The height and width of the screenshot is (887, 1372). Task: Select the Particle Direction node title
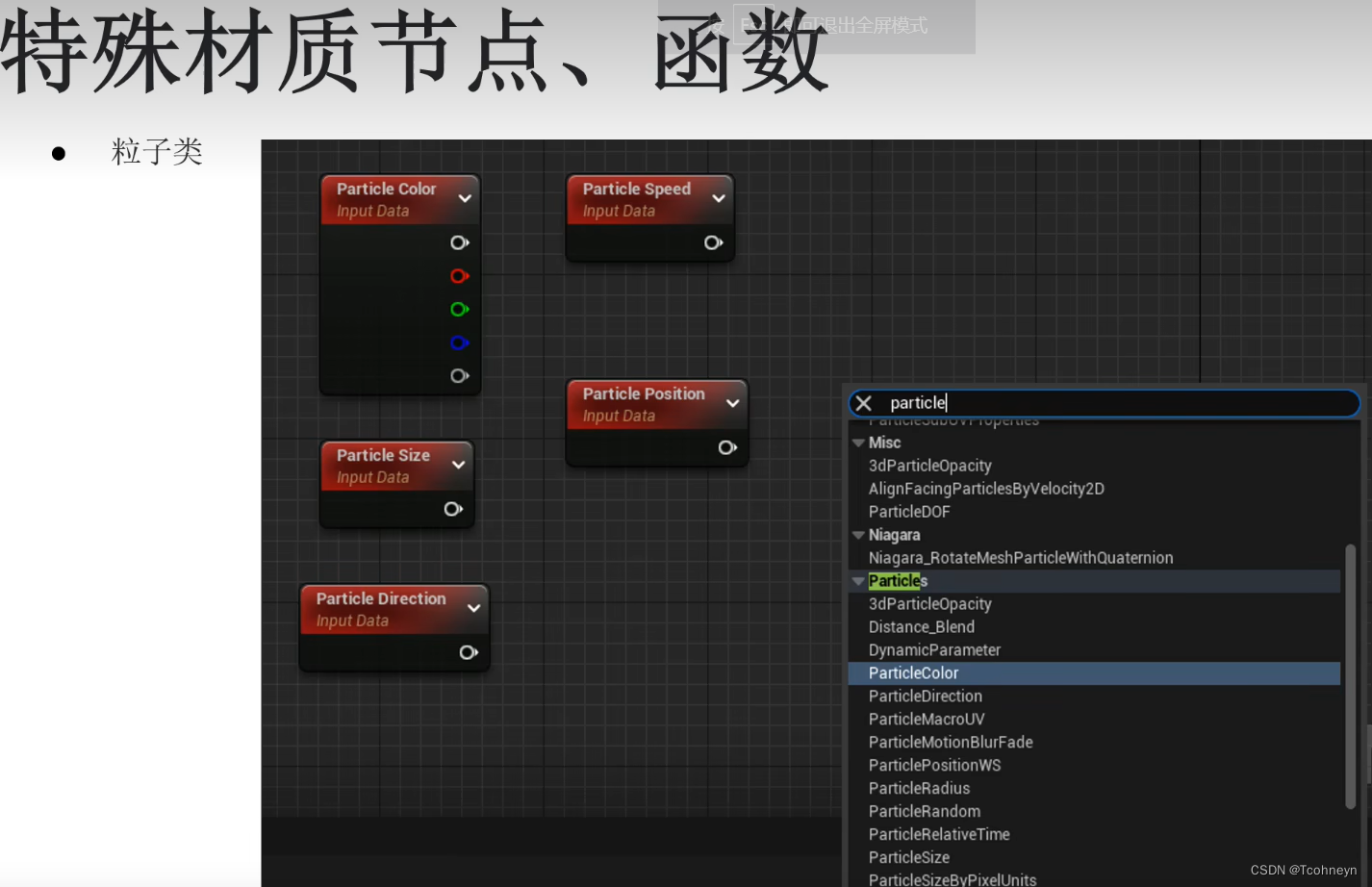click(x=381, y=598)
